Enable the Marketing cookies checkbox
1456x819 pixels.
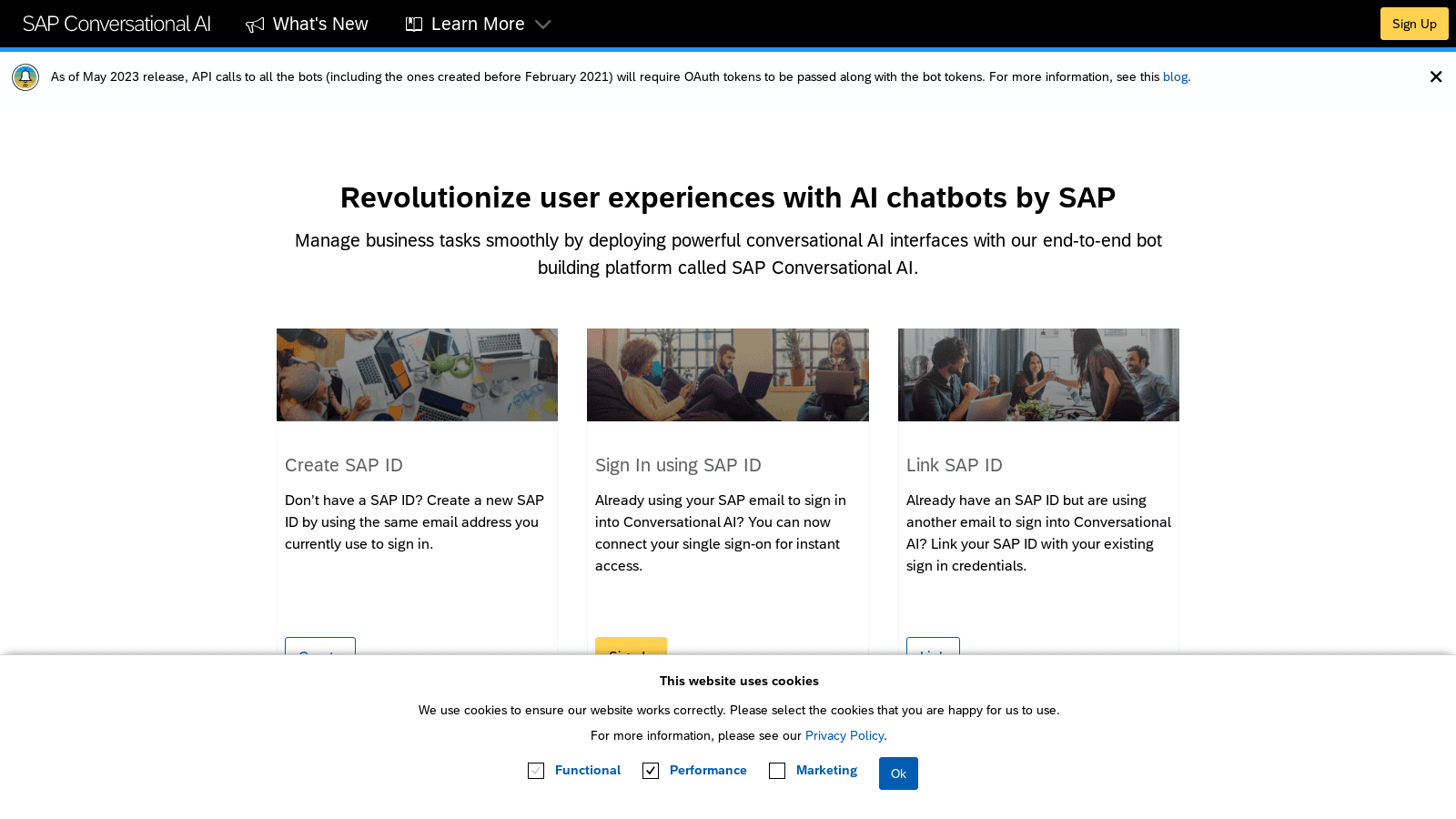777,771
